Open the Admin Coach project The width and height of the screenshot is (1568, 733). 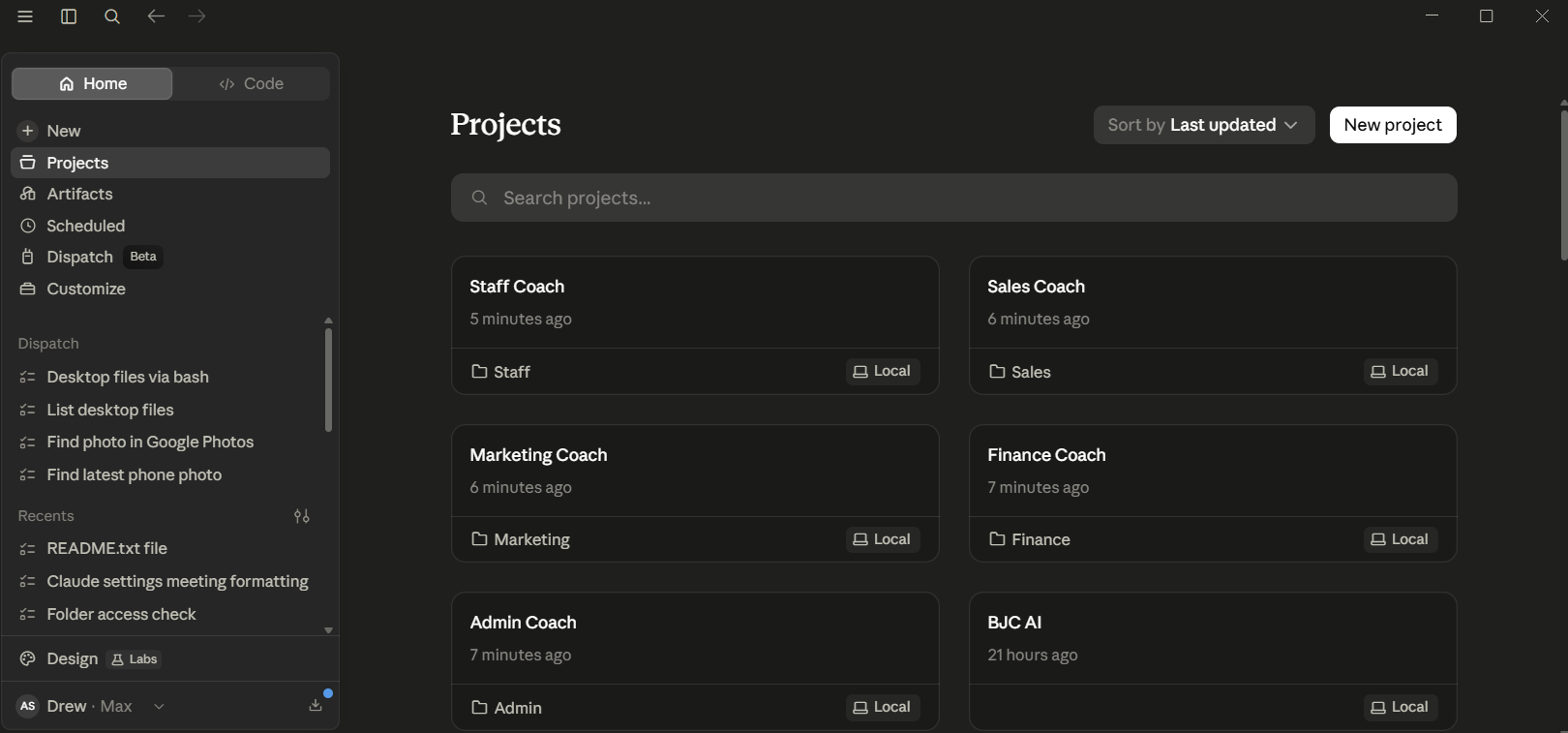click(695, 661)
